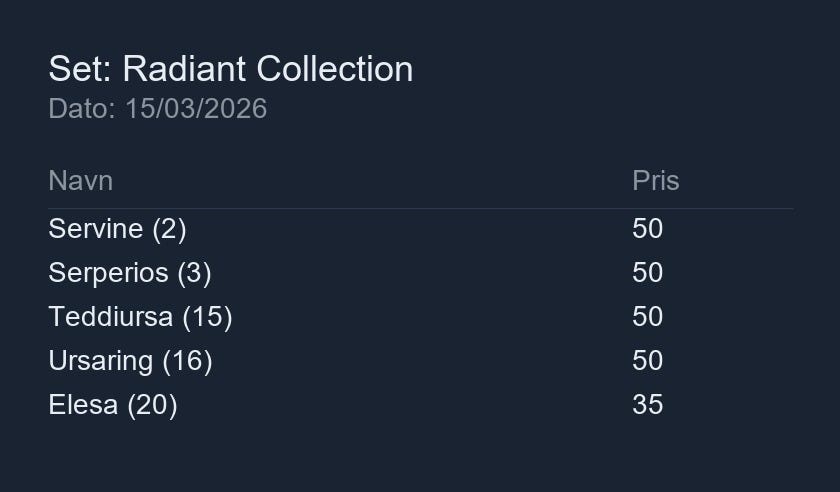Viewport: 840px width, 492px height.
Task: Click the price 50 in the Ursaring row
Action: (x=647, y=361)
